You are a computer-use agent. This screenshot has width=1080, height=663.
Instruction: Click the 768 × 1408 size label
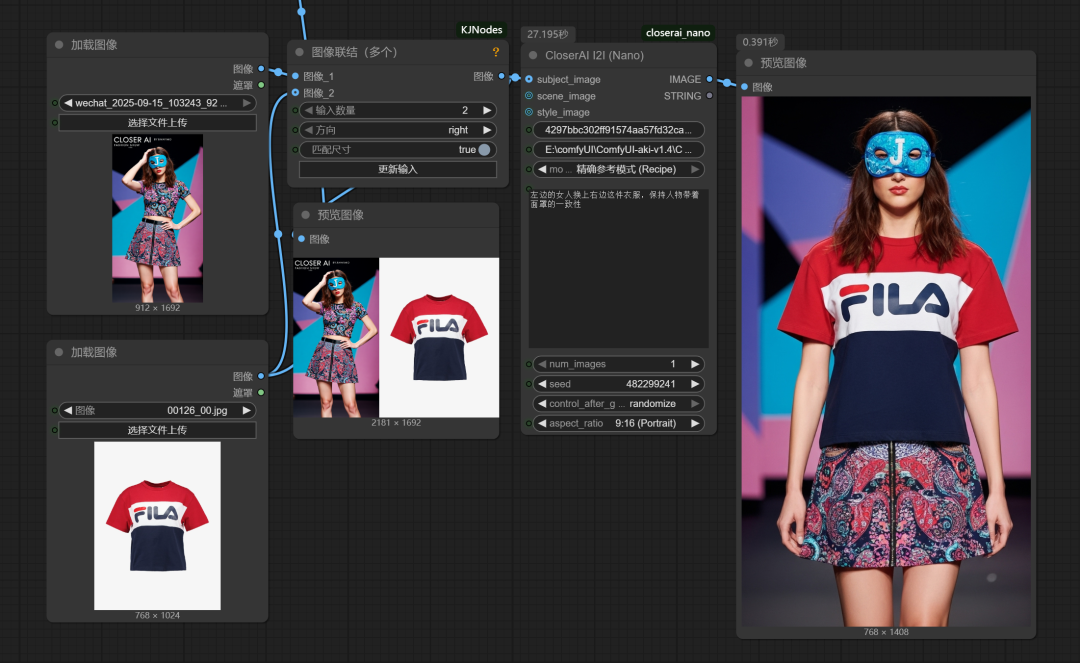(x=886, y=632)
